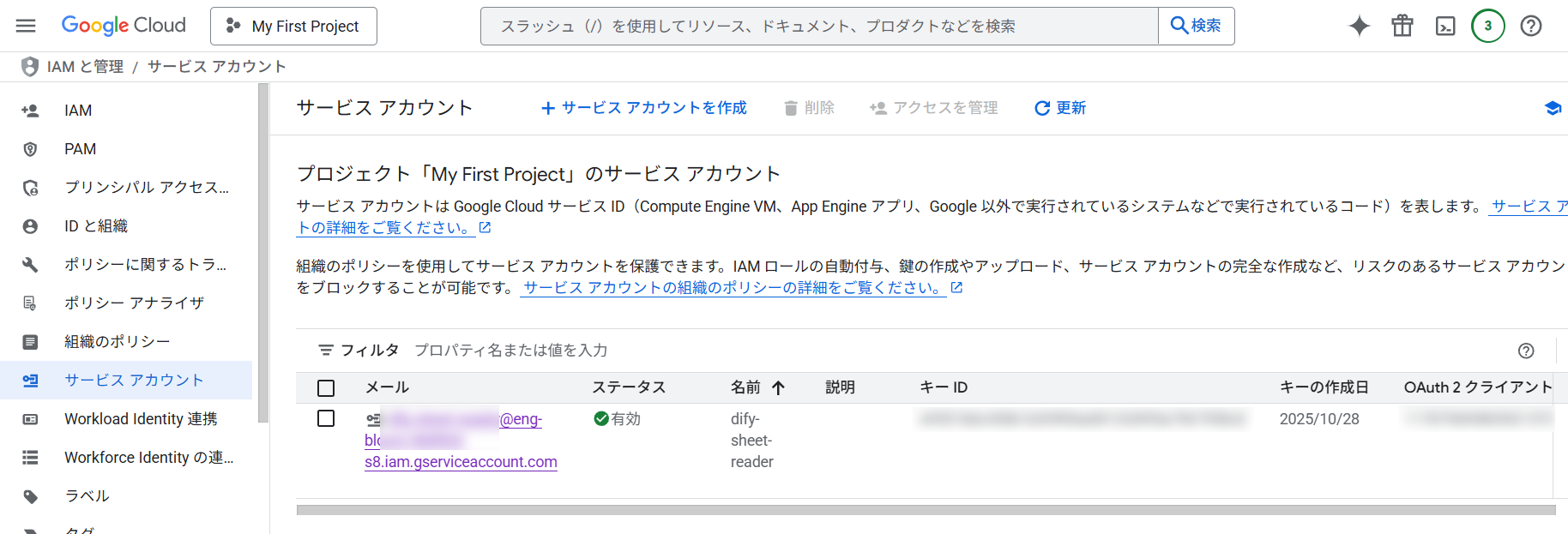
Task: Click サービス アカウントを作成 button
Action: [x=644, y=108]
